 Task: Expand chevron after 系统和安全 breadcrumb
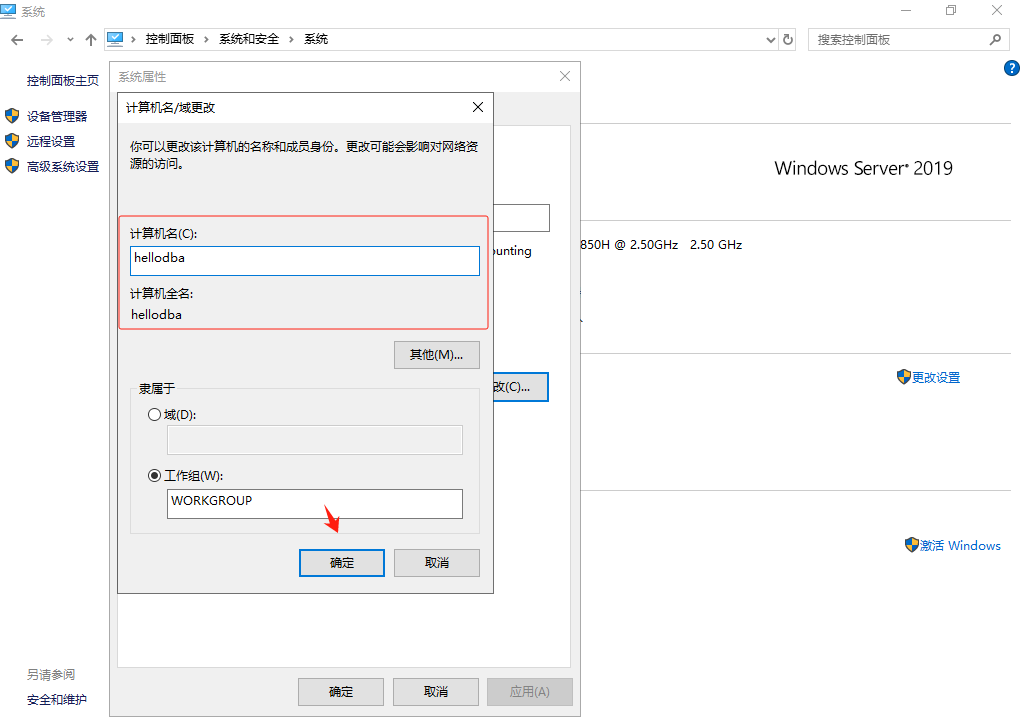pyautogui.click(x=291, y=40)
